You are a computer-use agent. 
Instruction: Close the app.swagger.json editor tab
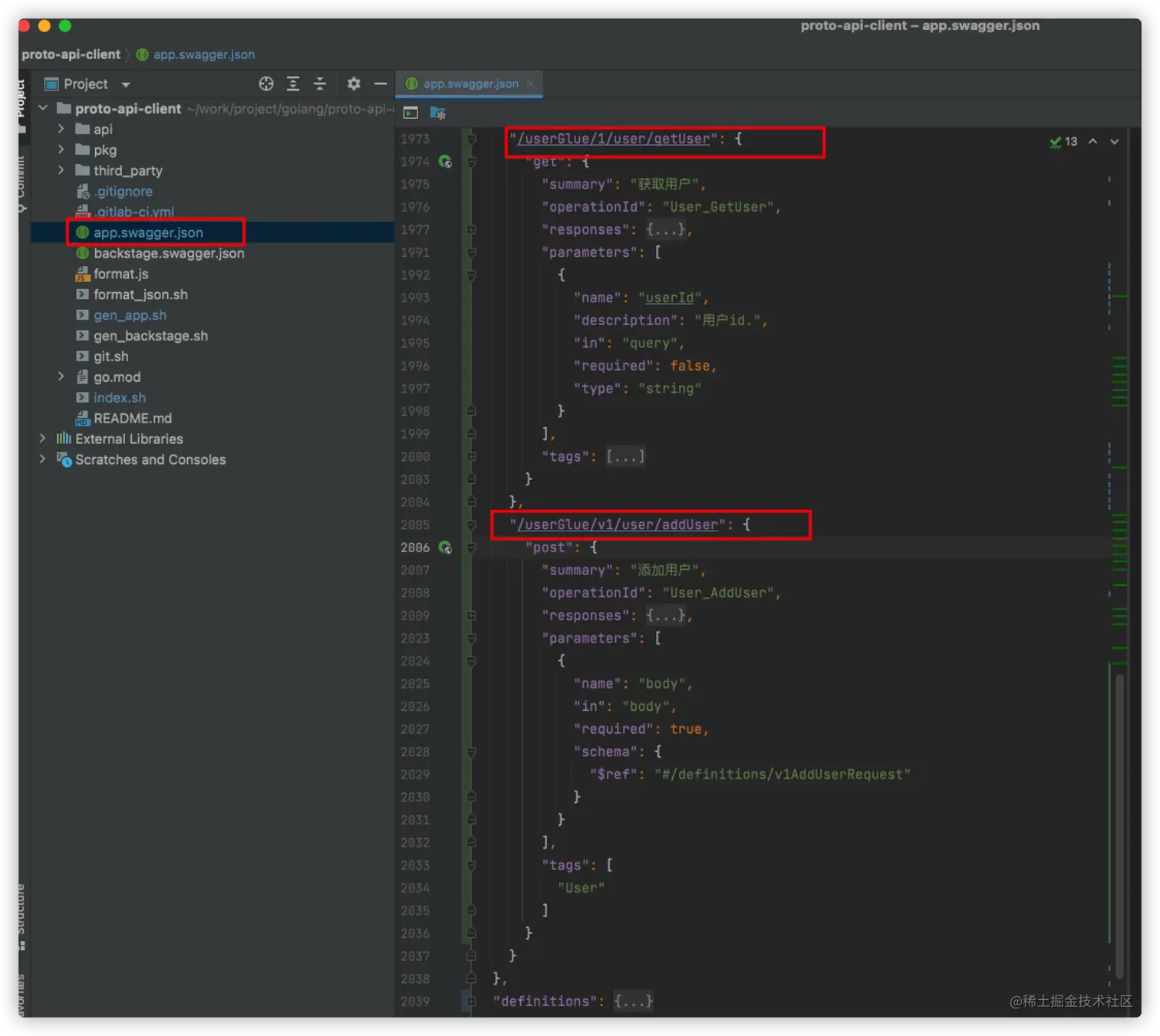(530, 84)
